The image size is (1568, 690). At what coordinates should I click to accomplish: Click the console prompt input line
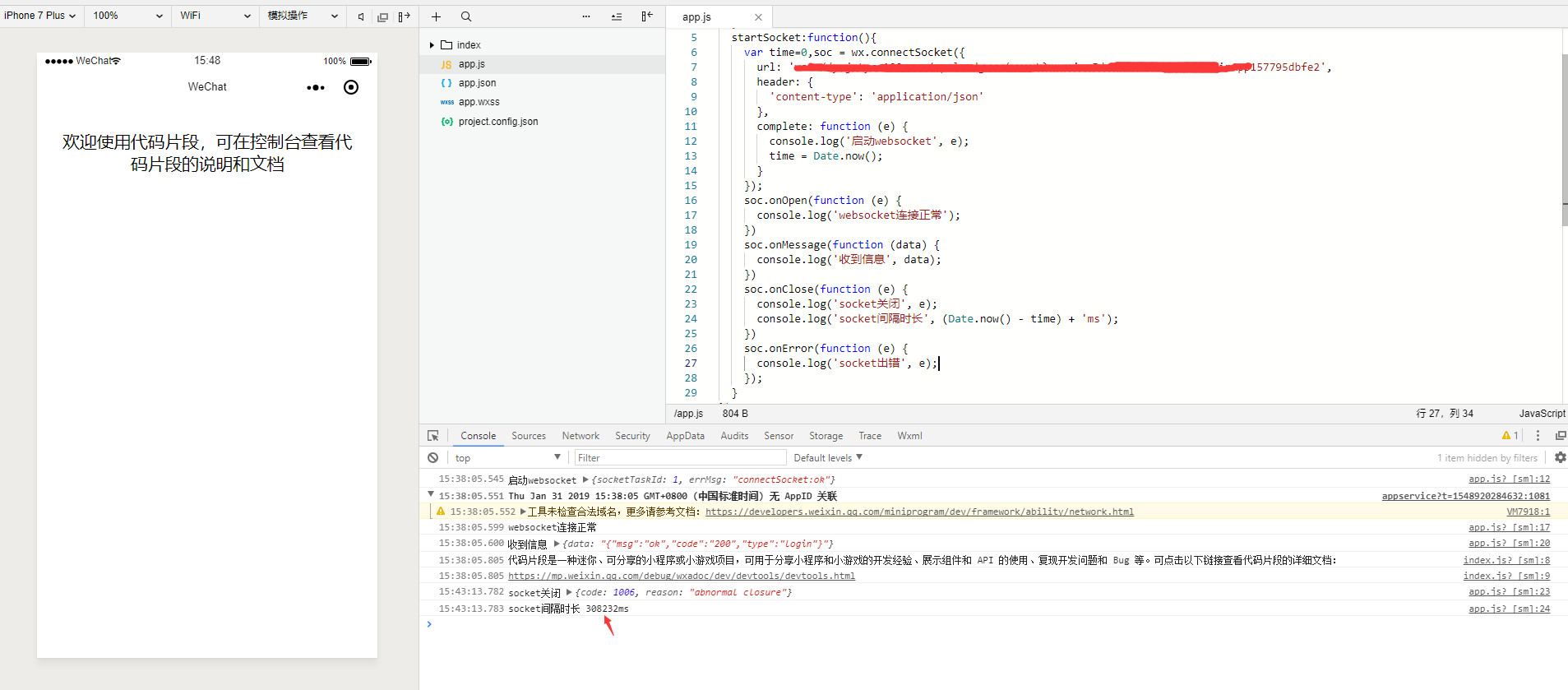click(x=993, y=625)
